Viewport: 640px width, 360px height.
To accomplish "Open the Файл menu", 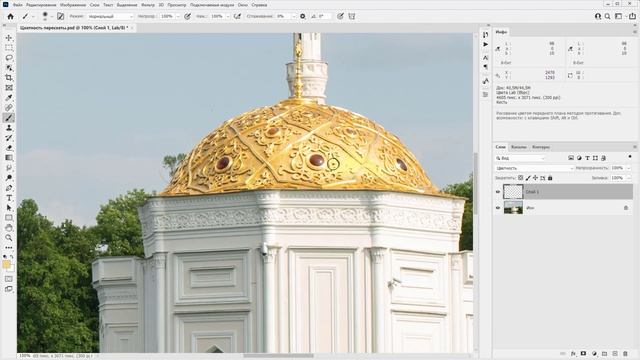I will [x=17, y=5].
